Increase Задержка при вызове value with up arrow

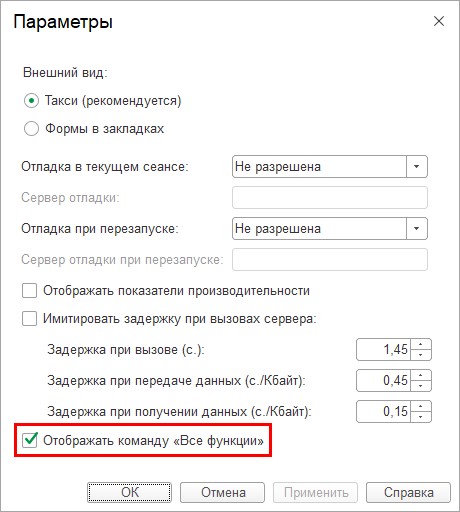(421, 344)
